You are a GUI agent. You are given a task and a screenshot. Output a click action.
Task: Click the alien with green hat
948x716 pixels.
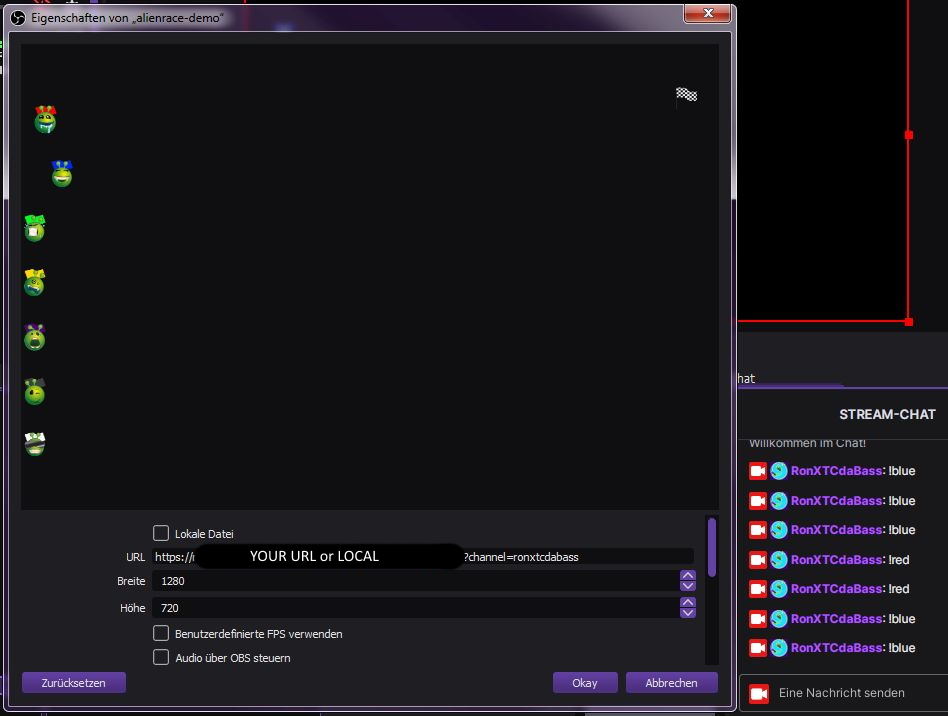pos(34,228)
